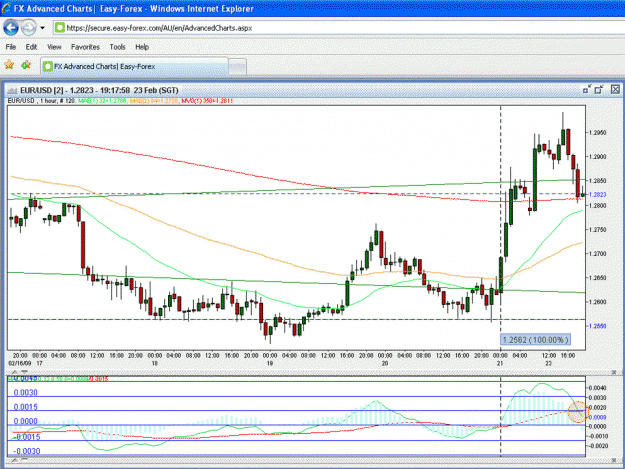
Task: Click the 0.0030 level label in MACD panel
Action: tap(26, 392)
